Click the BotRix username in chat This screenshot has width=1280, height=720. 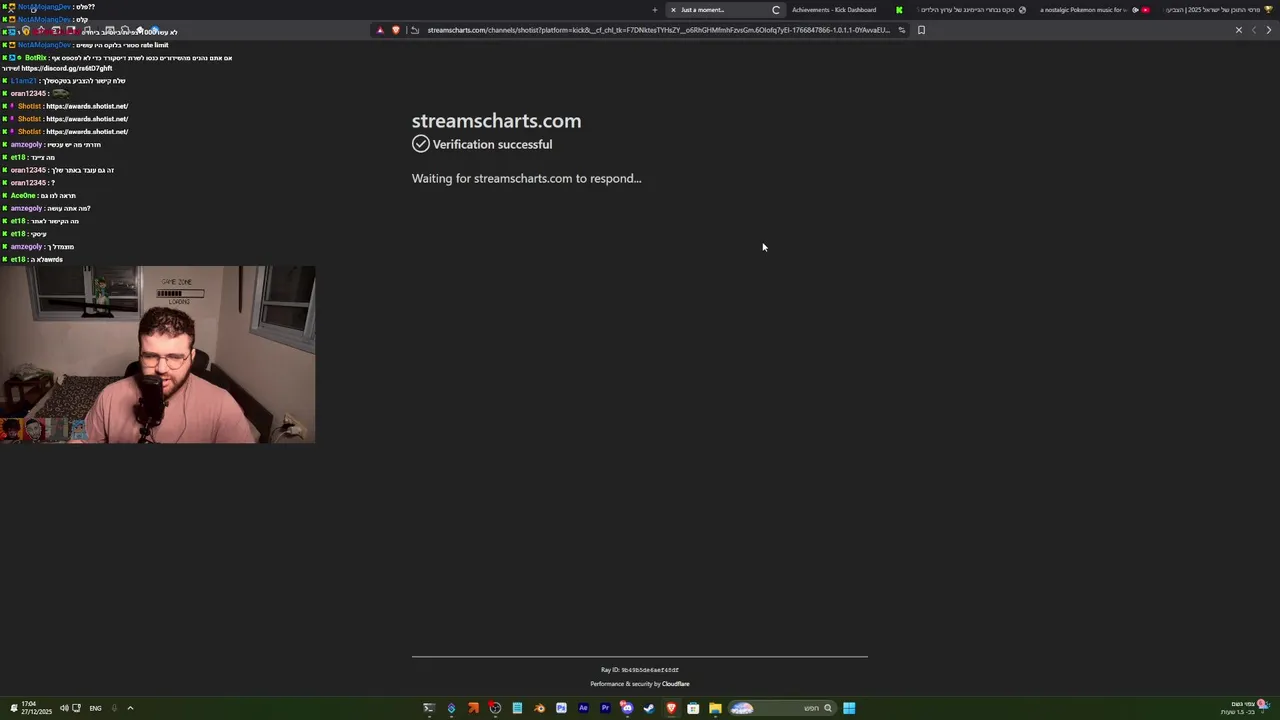point(35,58)
